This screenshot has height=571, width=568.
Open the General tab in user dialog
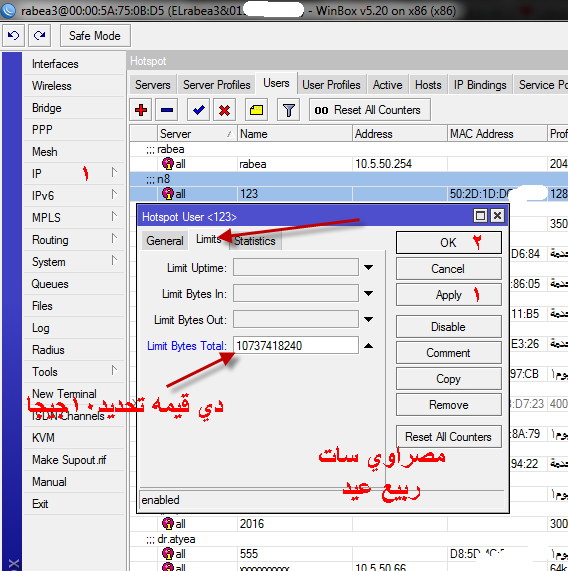(x=165, y=241)
